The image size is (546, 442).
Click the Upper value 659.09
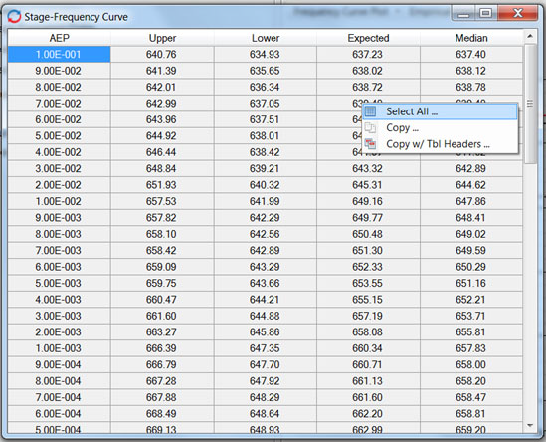161,267
